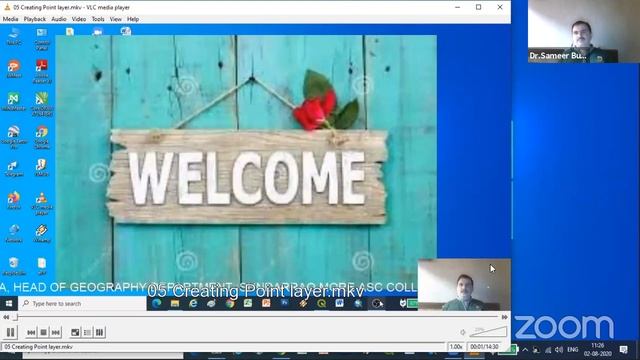Open OBS Studio from the recorded taskbar
The width and height of the screenshot is (640, 360).
click(x=377, y=304)
